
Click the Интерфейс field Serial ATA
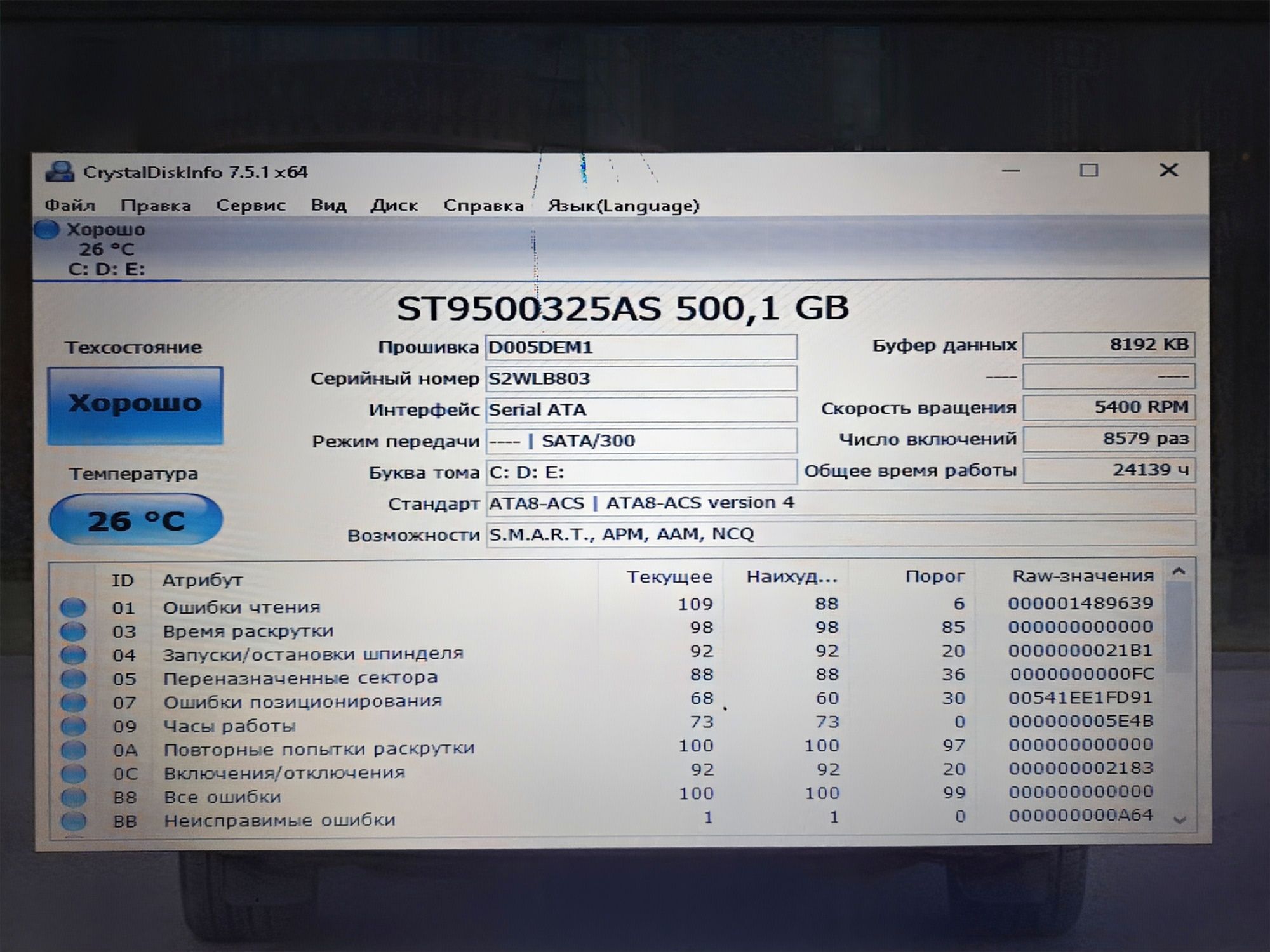(x=641, y=409)
